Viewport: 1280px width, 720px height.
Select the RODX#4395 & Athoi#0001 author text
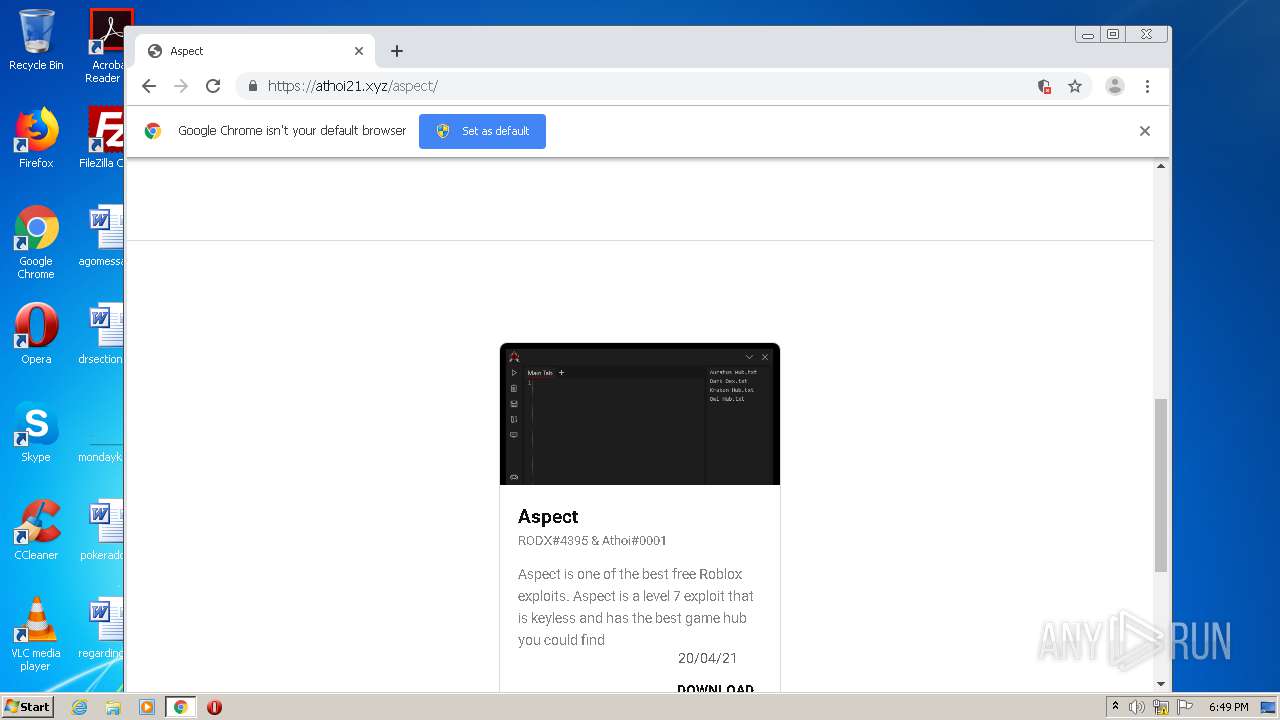pos(592,541)
